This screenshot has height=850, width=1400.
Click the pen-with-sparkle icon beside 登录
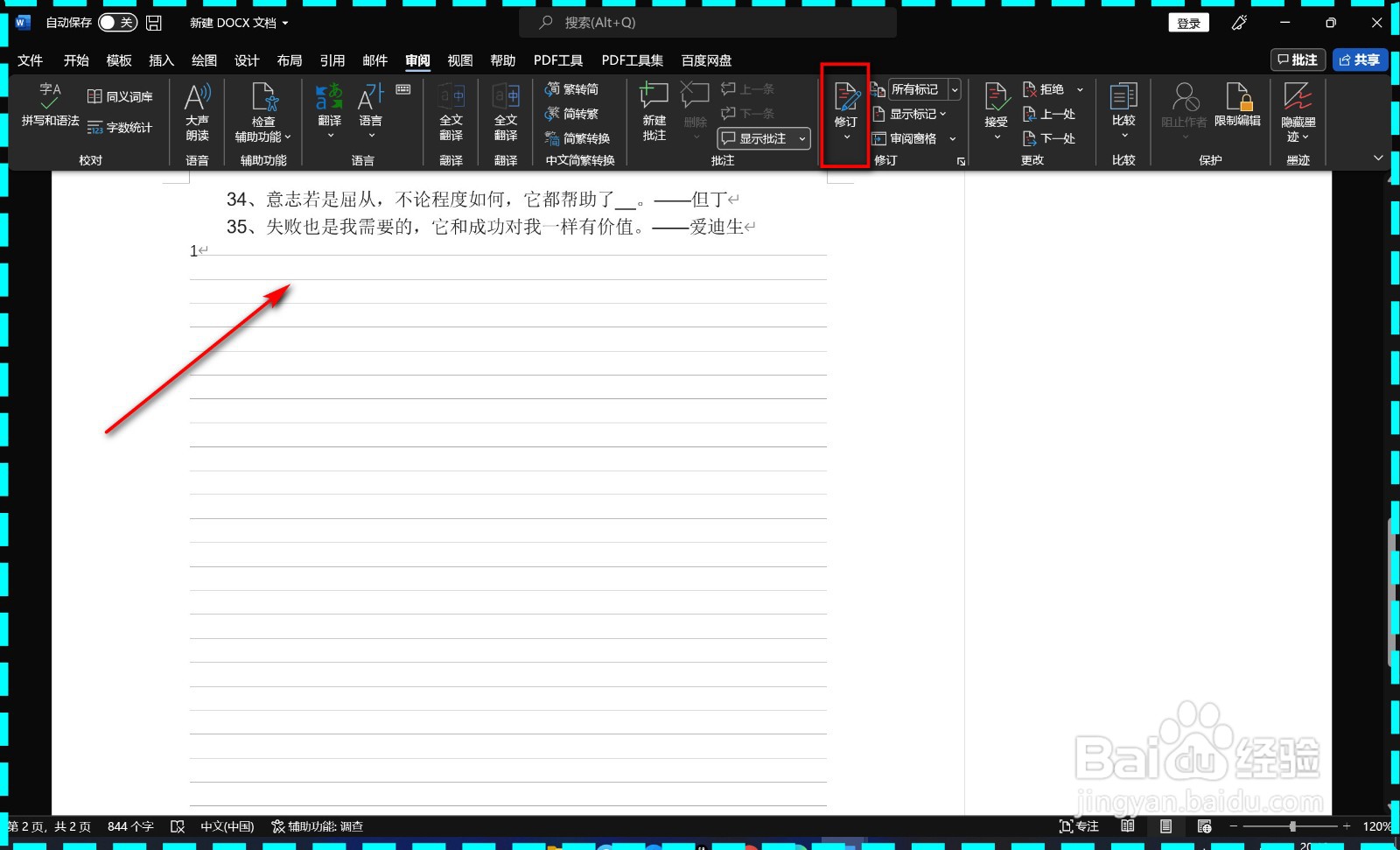pos(1240,23)
